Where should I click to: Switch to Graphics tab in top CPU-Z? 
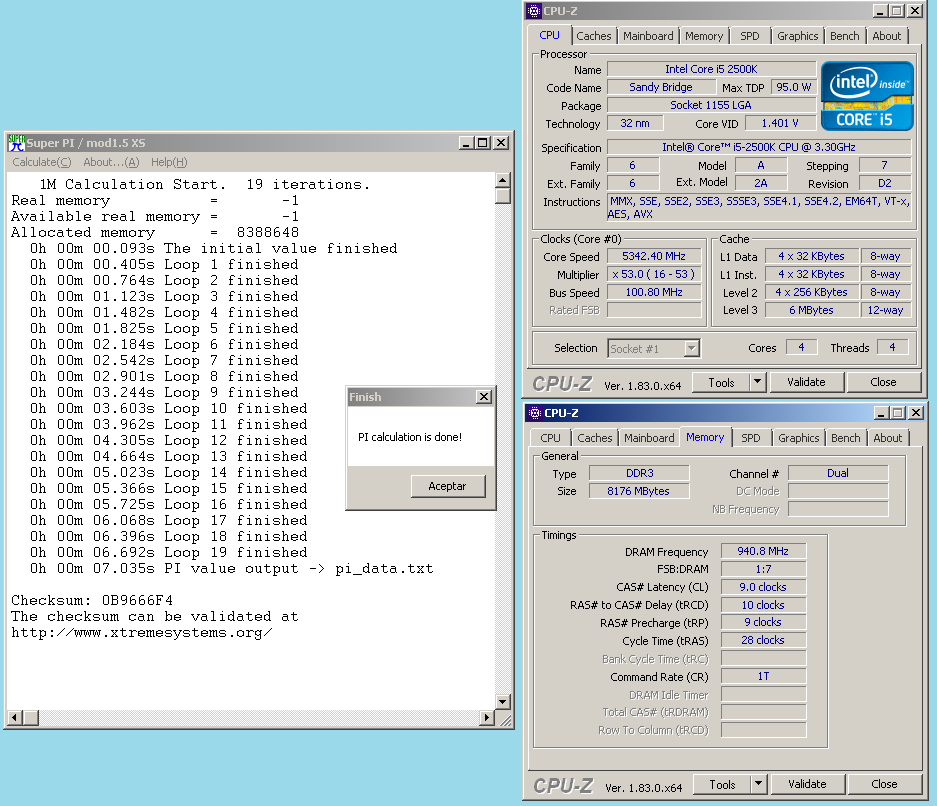[798, 36]
